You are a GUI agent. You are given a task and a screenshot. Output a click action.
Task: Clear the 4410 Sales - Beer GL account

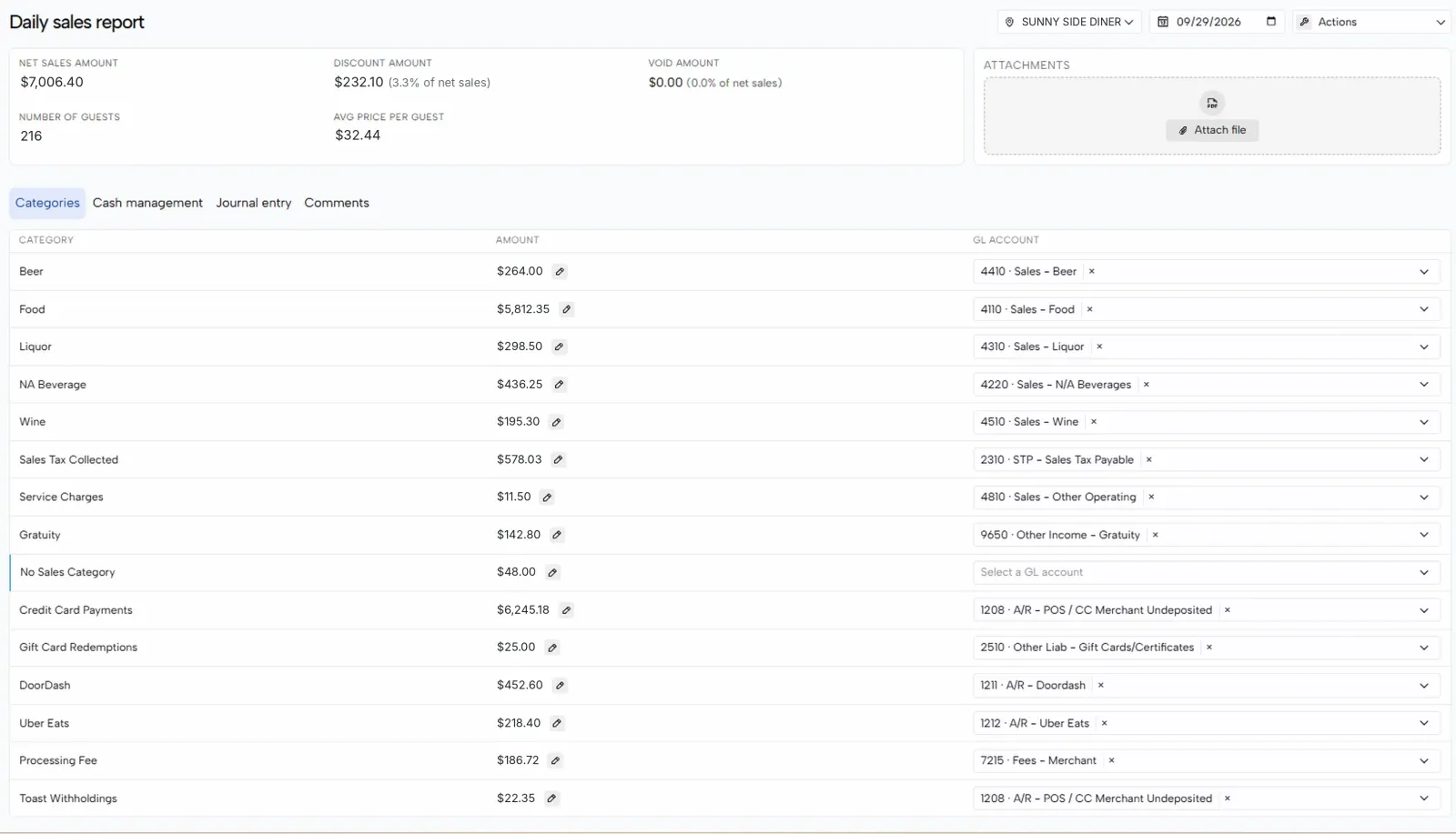1091,271
